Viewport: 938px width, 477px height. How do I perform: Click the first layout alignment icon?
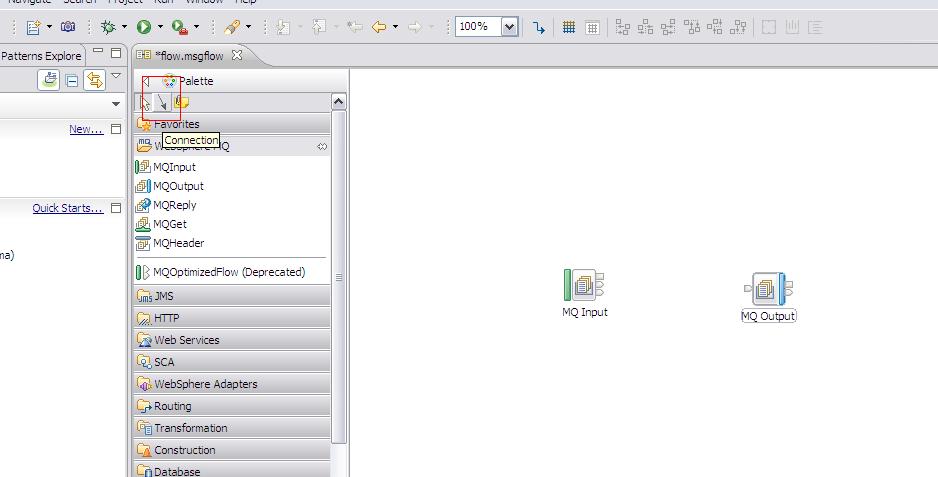(x=623, y=27)
